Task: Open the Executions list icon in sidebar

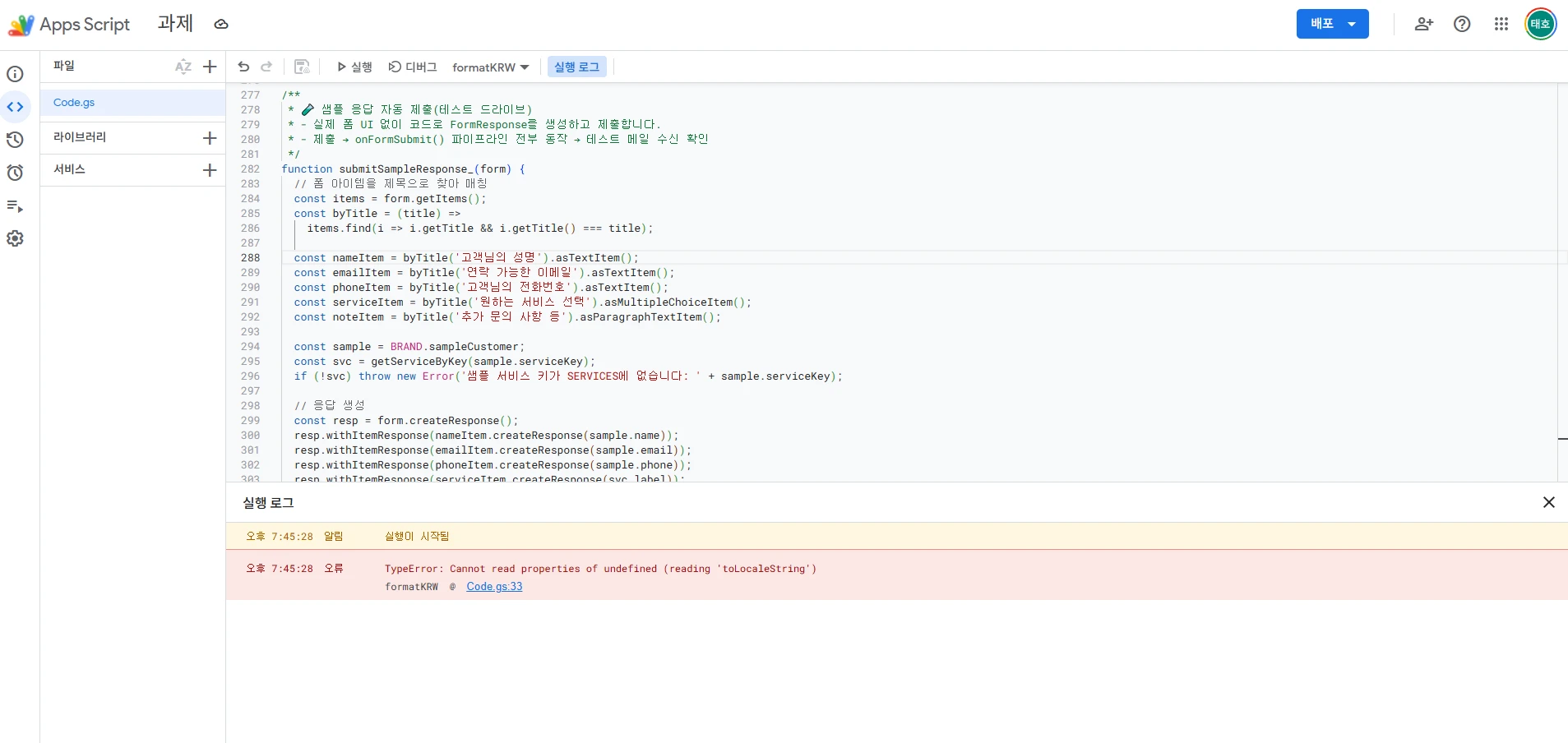Action: (15, 205)
